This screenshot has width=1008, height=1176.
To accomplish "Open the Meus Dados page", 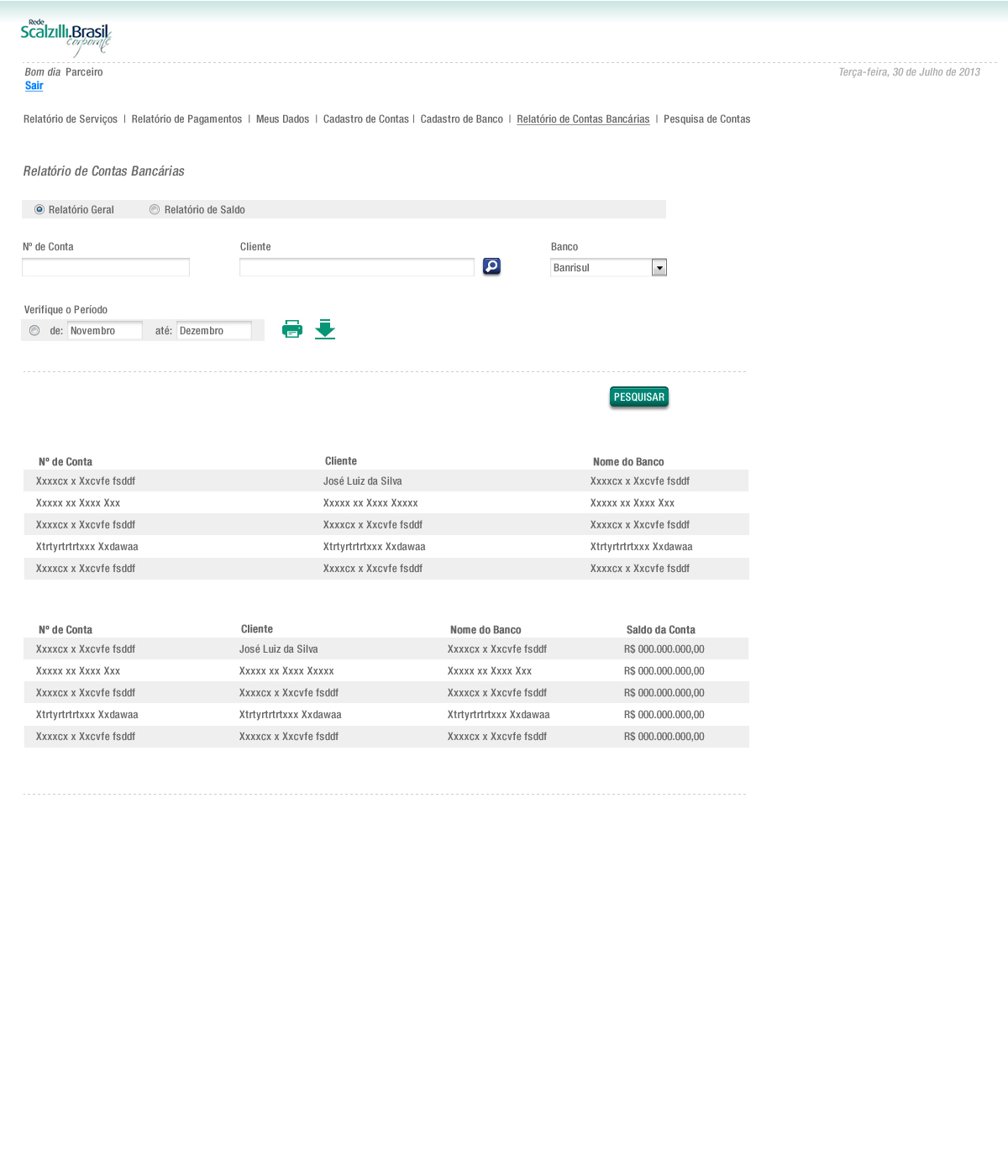I will (x=282, y=119).
